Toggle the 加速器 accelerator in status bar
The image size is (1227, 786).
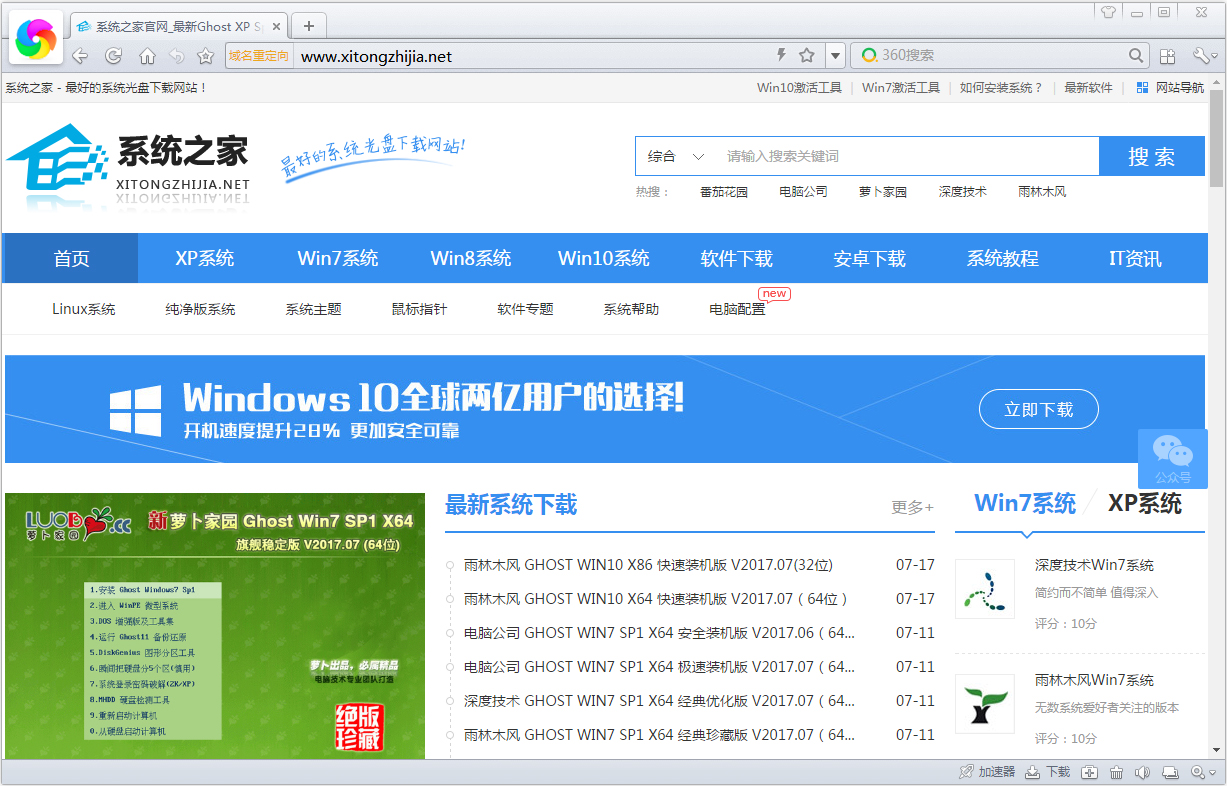click(x=987, y=772)
